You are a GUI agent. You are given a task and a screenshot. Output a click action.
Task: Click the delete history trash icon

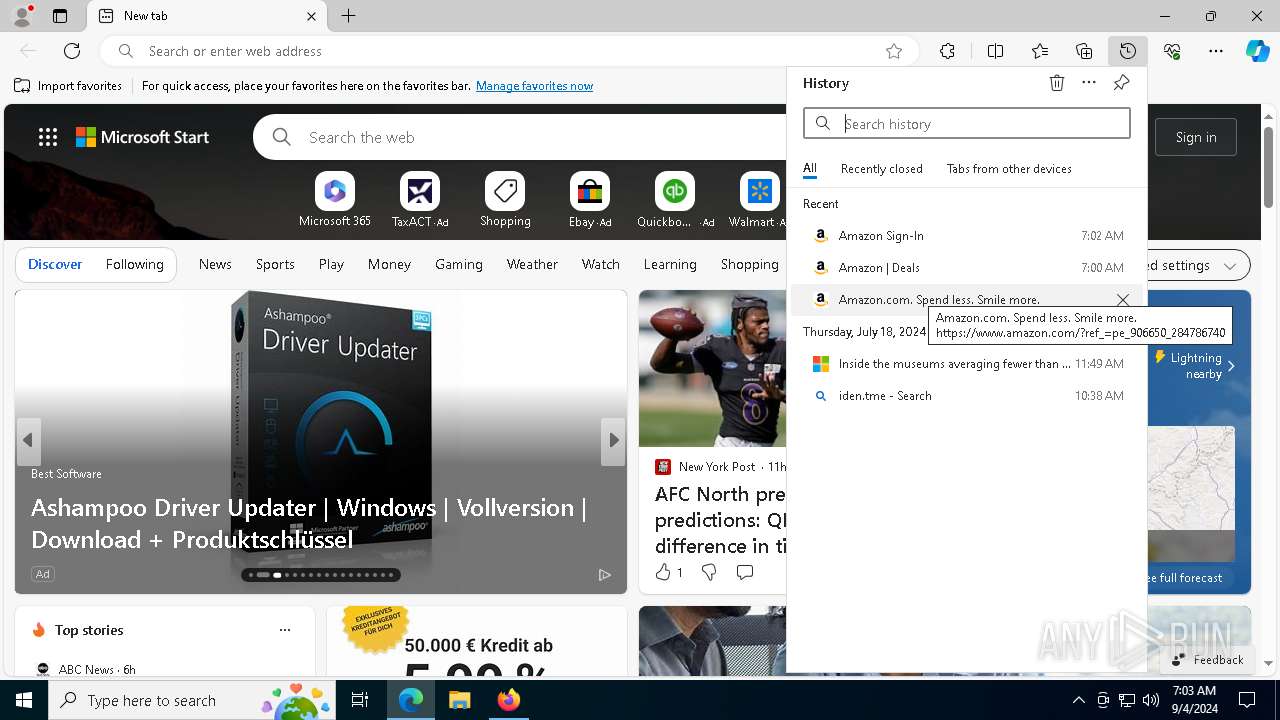click(x=1057, y=83)
